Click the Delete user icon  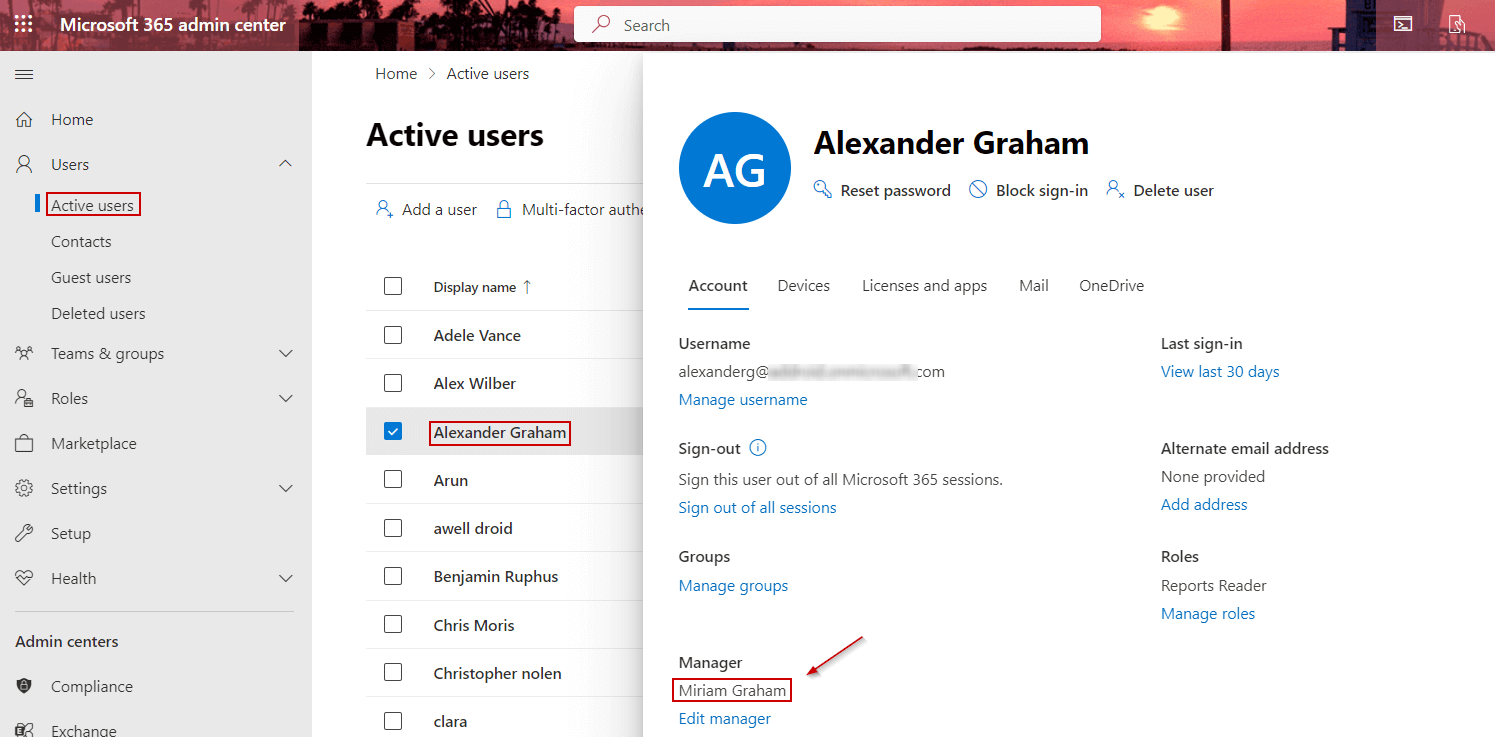pyautogui.click(x=1113, y=189)
